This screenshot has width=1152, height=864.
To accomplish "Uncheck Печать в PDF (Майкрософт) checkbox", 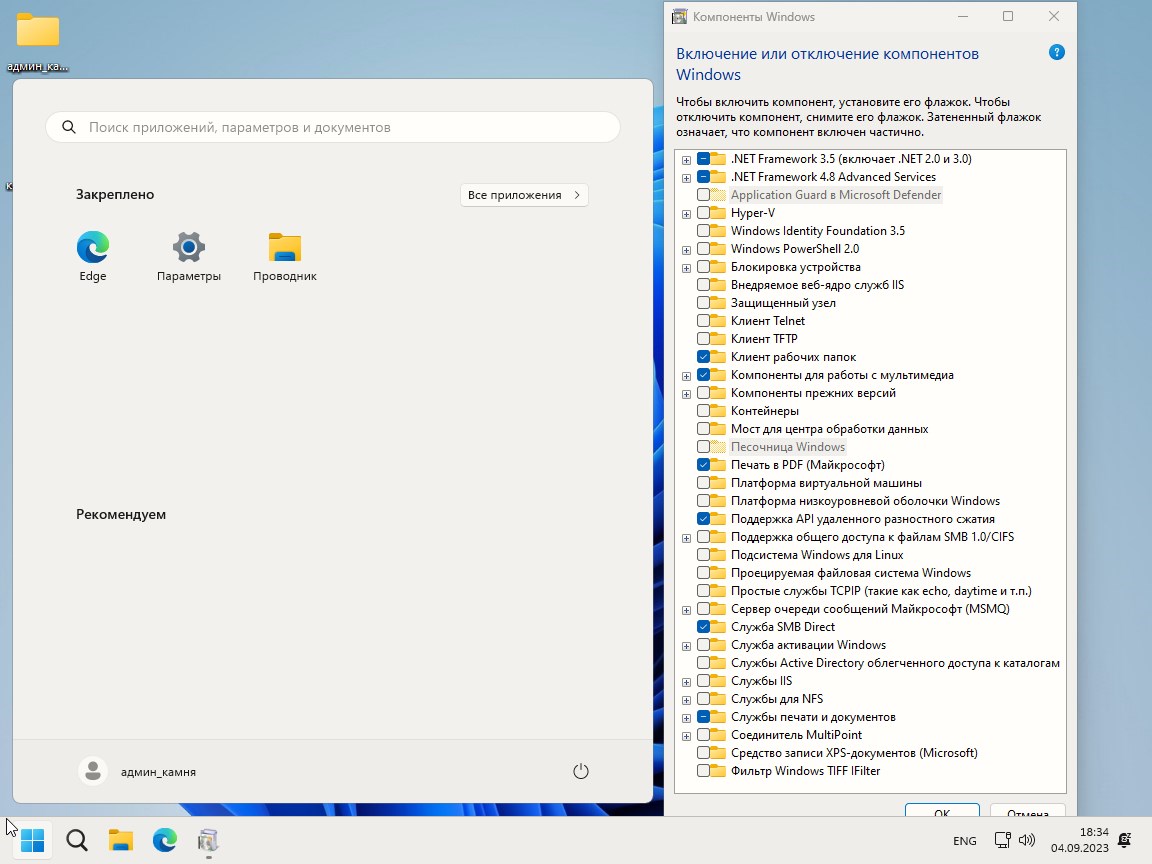I will click(x=703, y=465).
